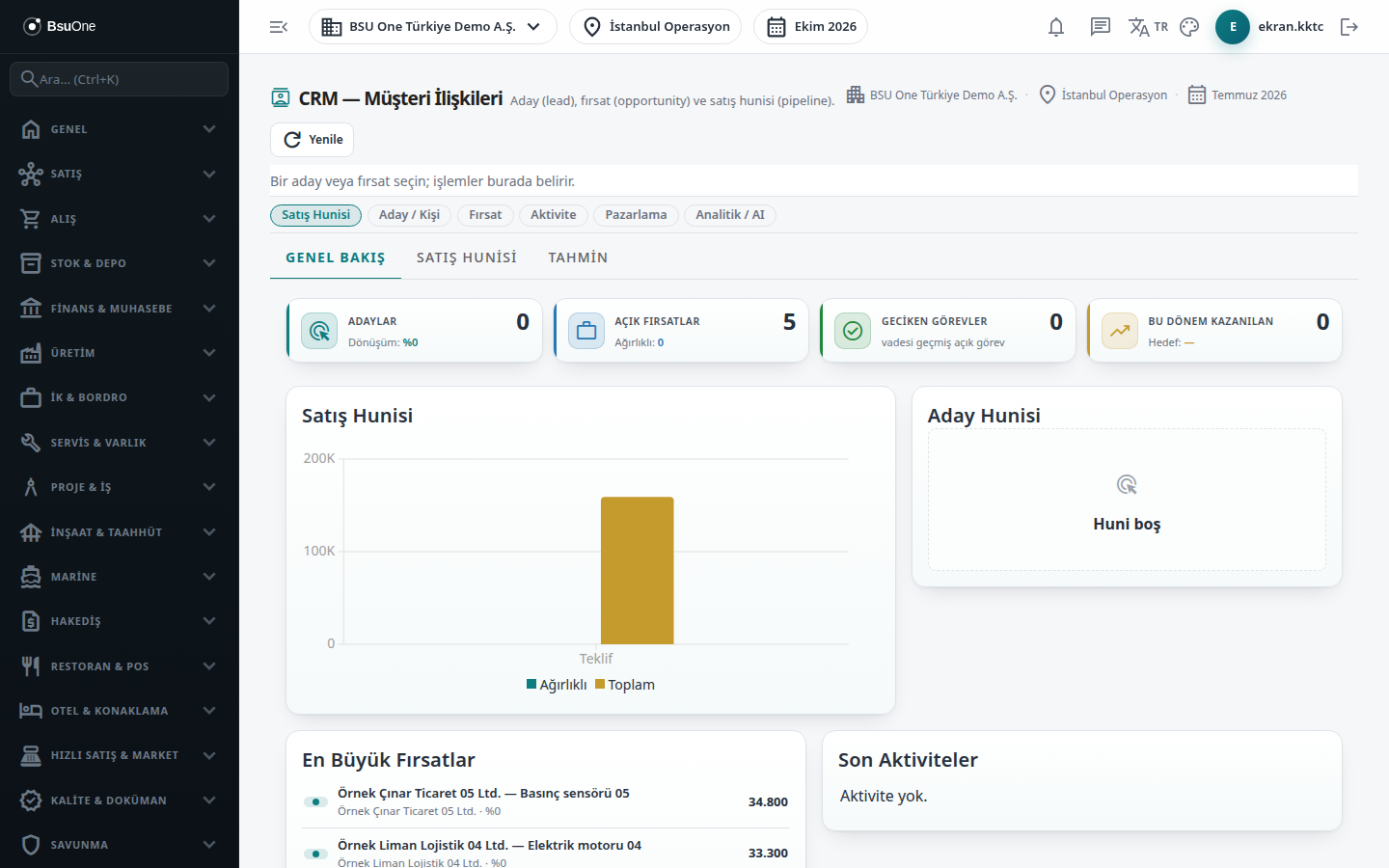Switch to the Tahmin tab
This screenshot has width=1389, height=868.
[578, 258]
